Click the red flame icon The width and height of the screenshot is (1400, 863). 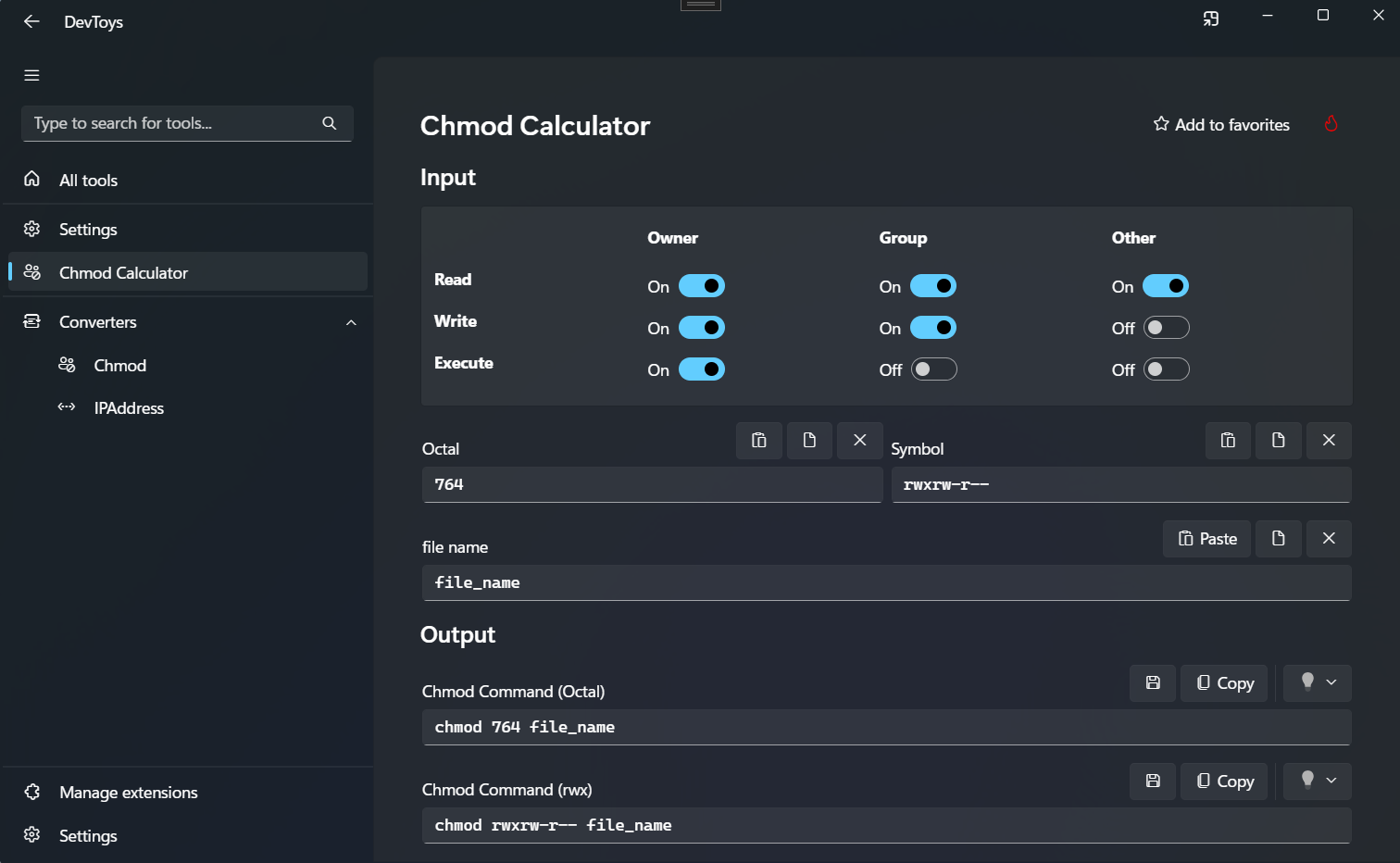(1331, 124)
